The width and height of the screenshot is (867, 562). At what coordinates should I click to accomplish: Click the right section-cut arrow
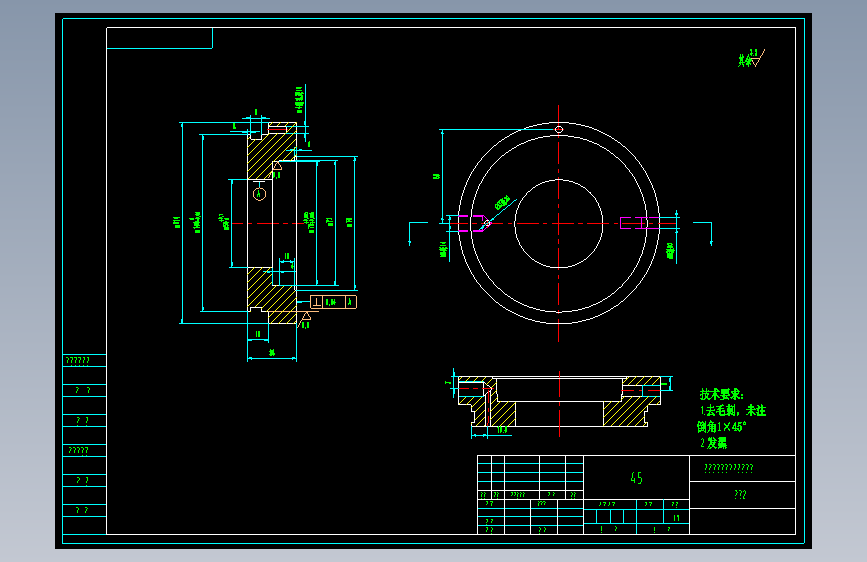point(703,233)
